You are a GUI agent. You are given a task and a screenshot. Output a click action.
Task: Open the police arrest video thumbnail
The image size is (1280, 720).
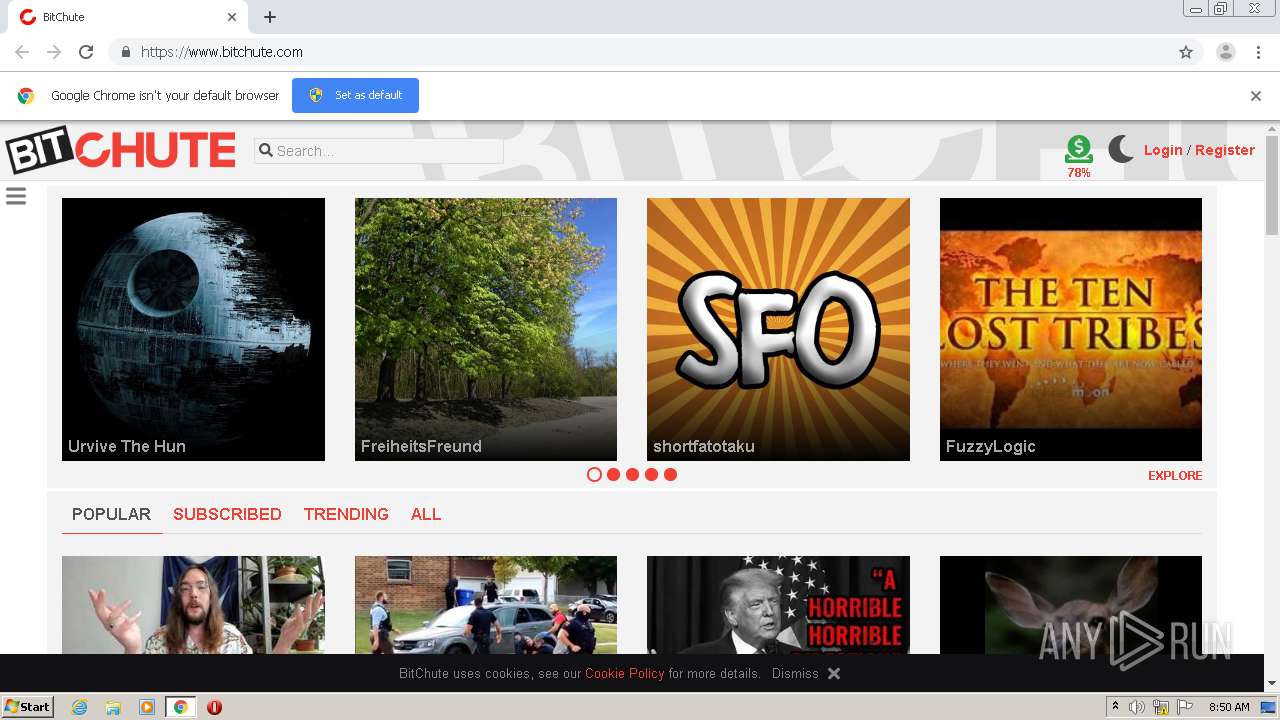coord(486,605)
